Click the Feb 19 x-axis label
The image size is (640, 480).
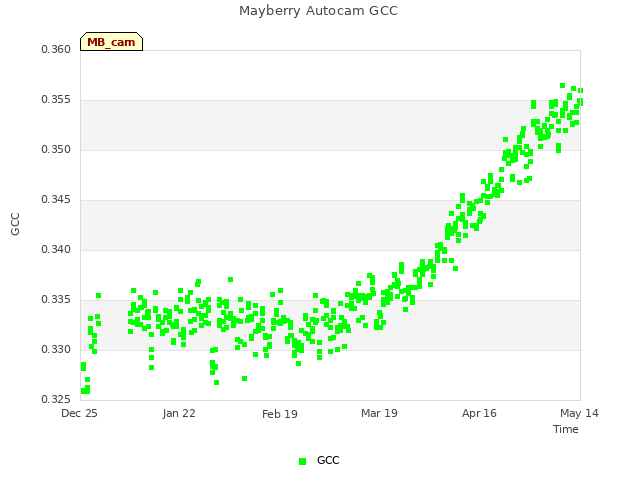(280, 414)
